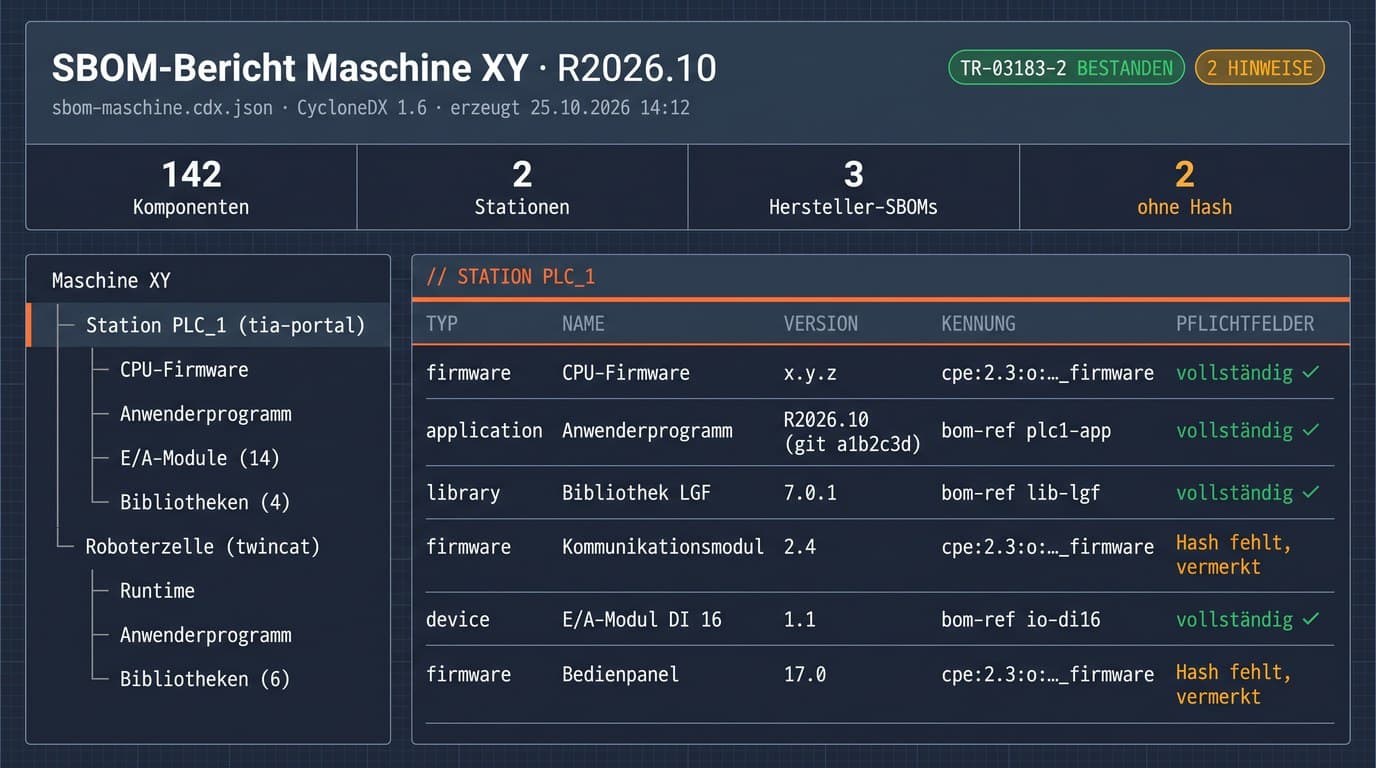The image size is (1376, 768).
Task: Click the TR-03183-2 BESTANDEN badge
Action: coord(1066,68)
